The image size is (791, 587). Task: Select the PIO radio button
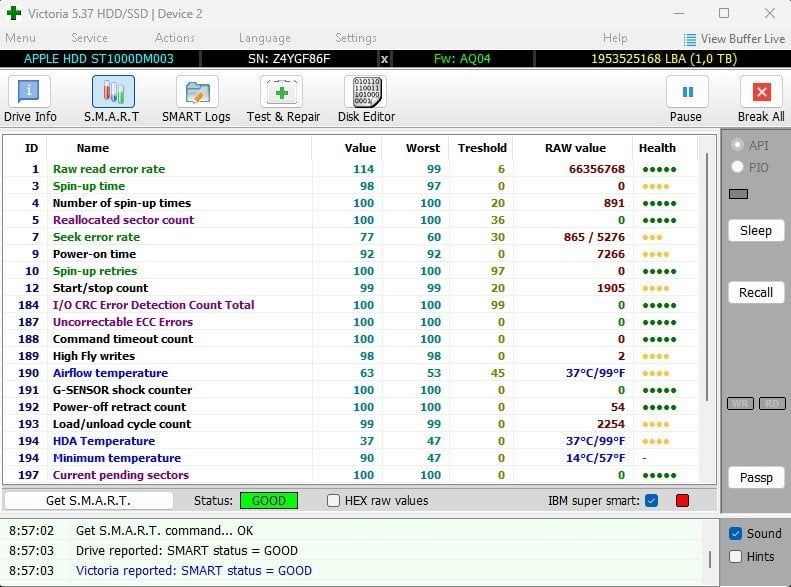[738, 167]
